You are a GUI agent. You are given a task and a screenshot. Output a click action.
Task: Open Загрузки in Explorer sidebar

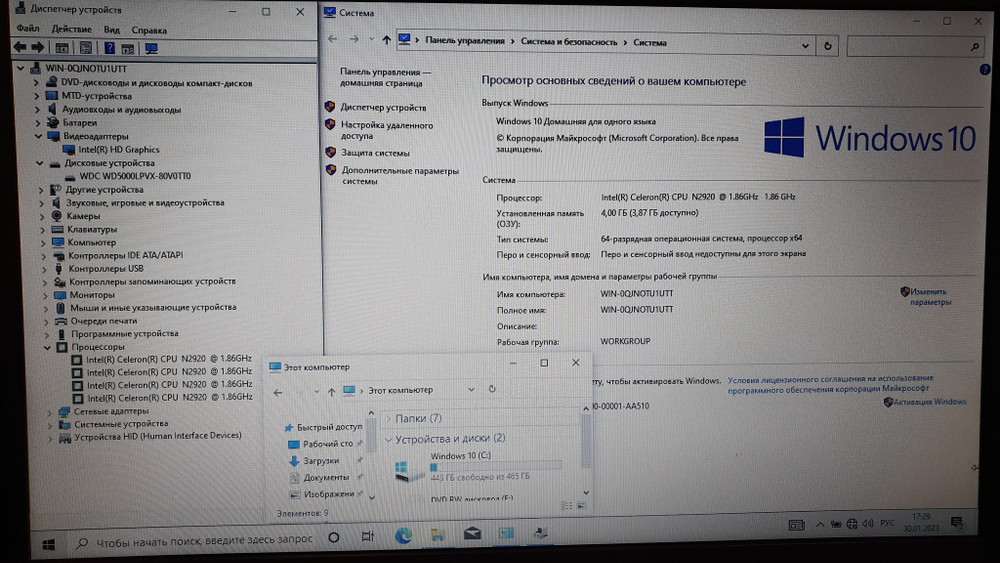click(320, 460)
